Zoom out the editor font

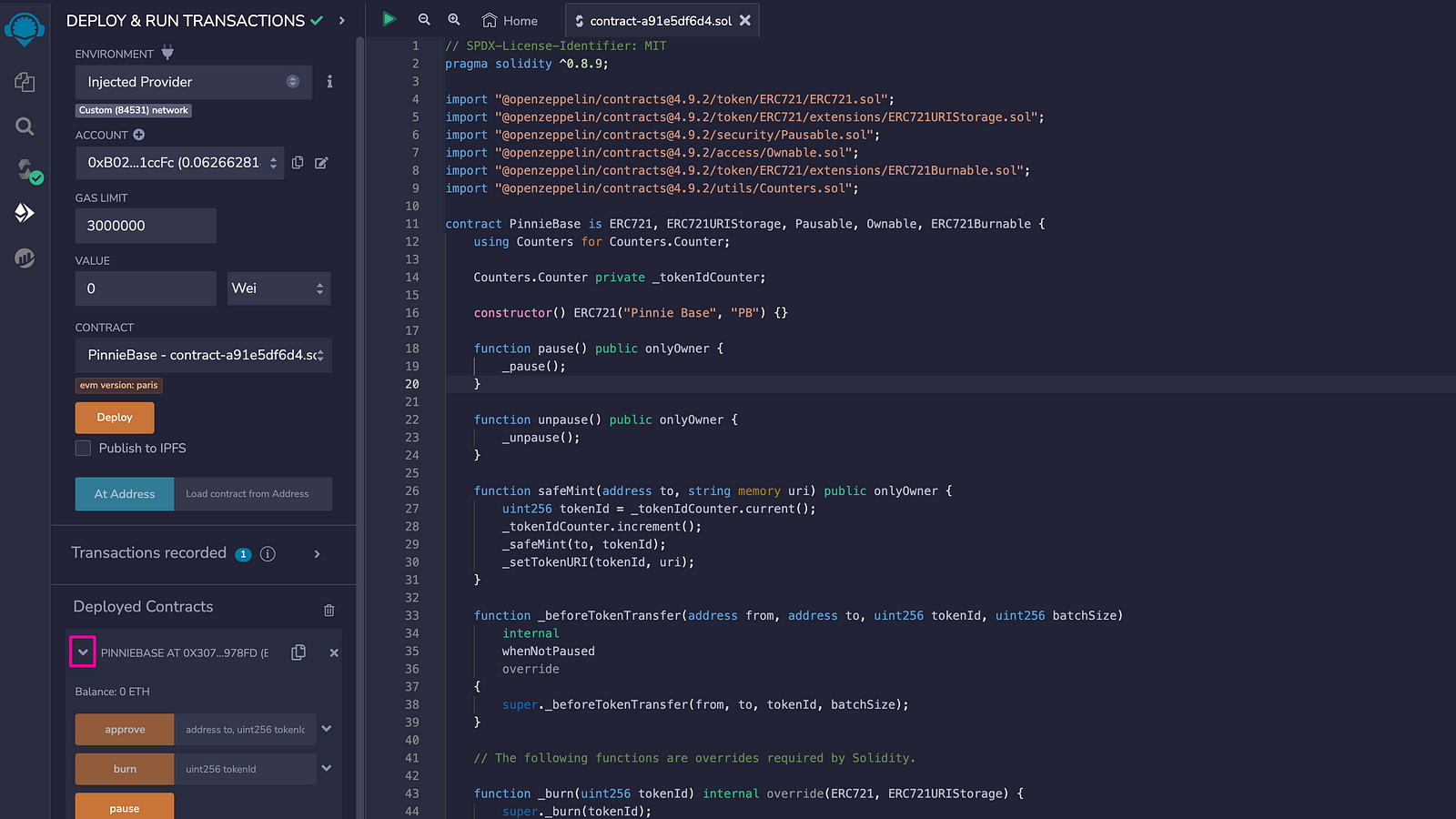click(424, 19)
